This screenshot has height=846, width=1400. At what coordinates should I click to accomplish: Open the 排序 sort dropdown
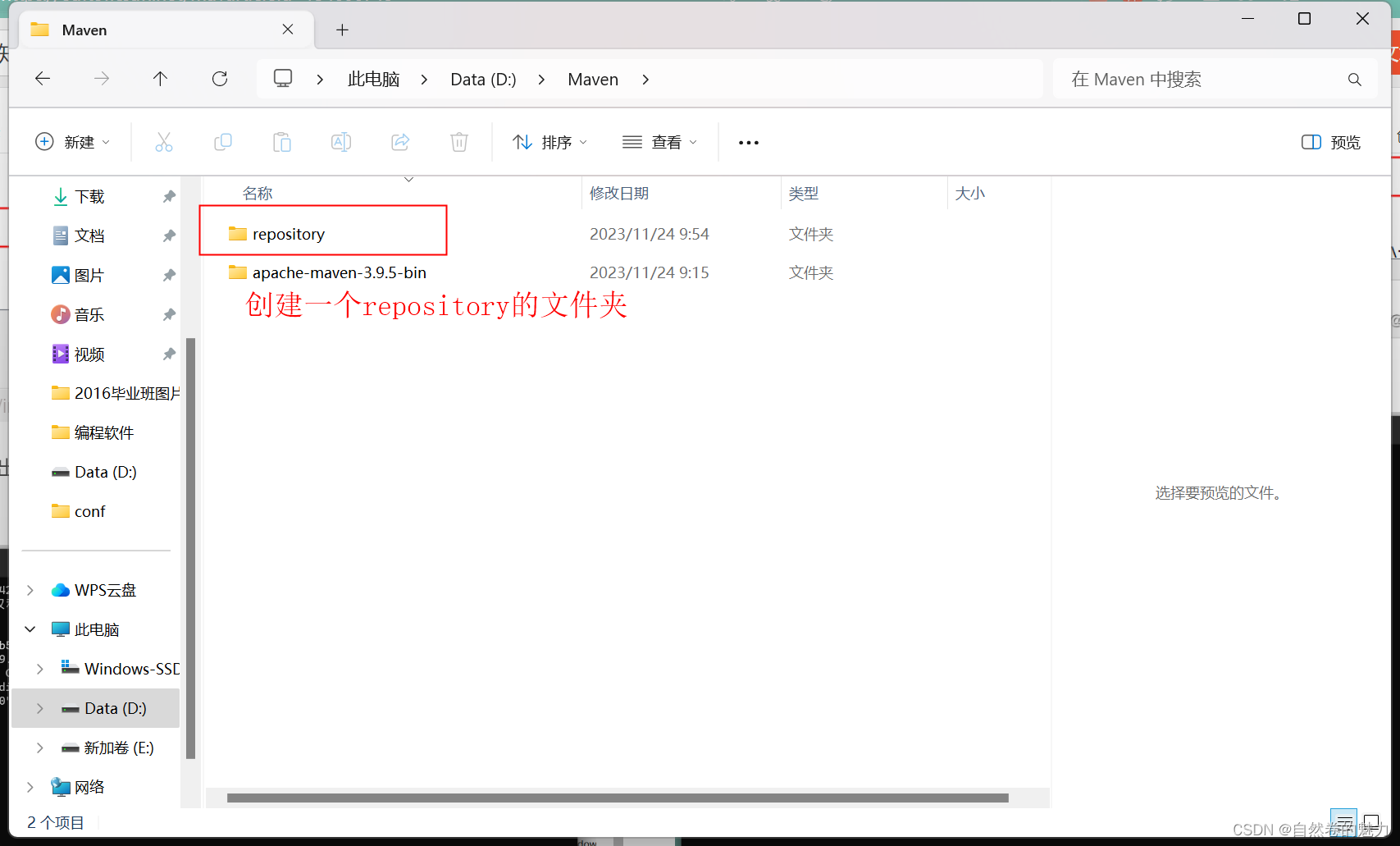550,143
